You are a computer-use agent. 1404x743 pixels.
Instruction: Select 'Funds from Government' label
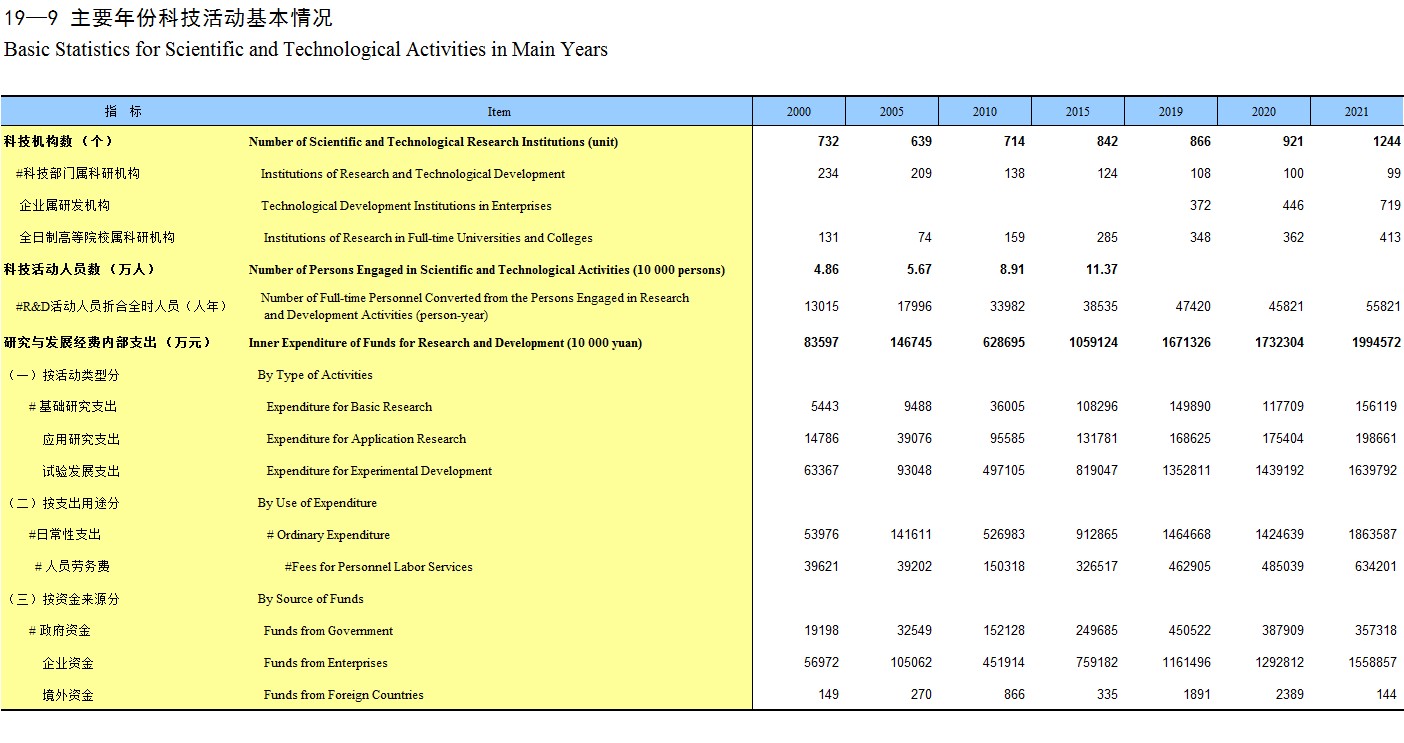[328, 631]
